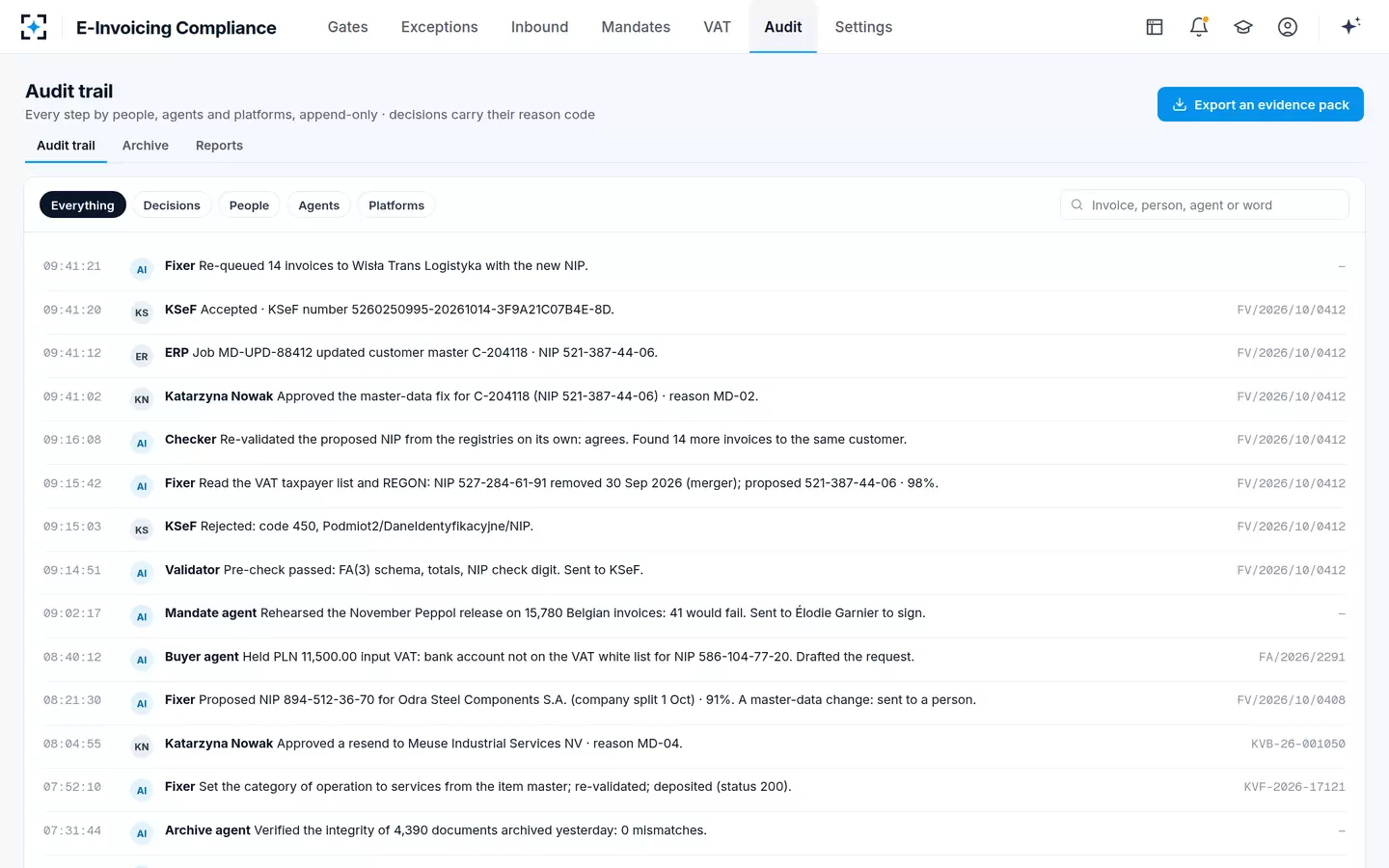Click the KS avatar on the KSeF Rejected row

pos(142,529)
